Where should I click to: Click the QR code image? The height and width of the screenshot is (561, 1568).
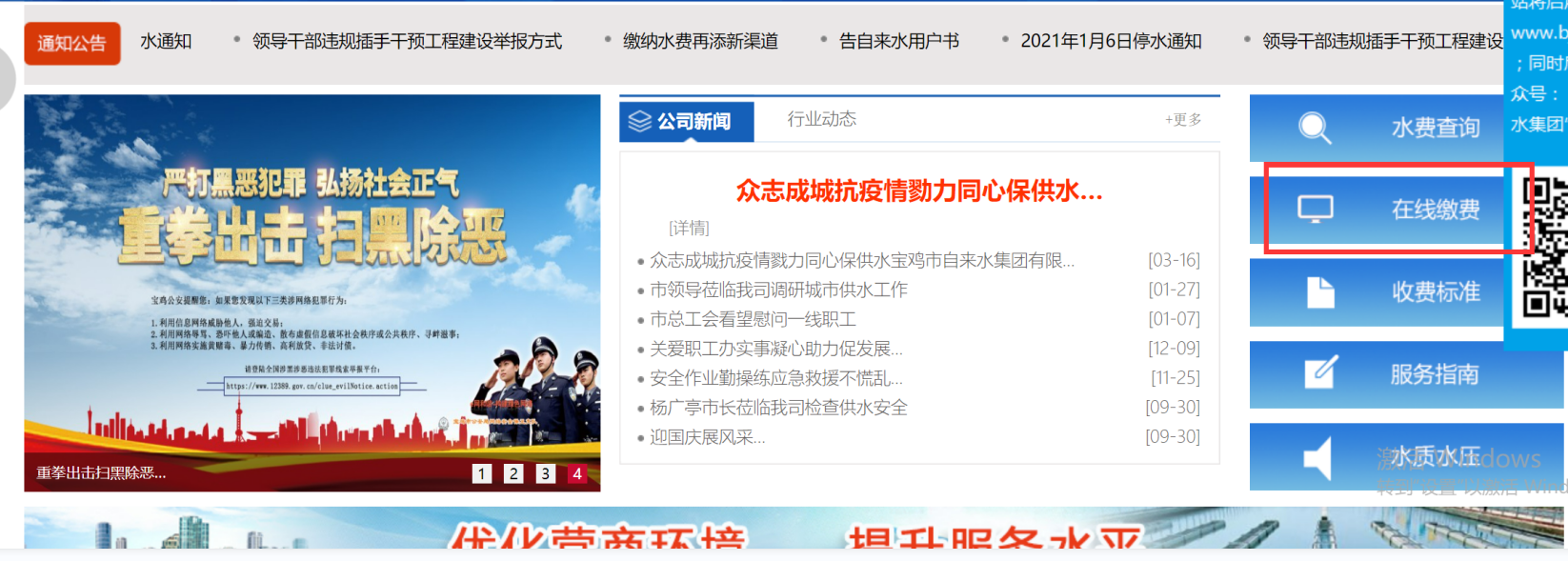(1544, 248)
